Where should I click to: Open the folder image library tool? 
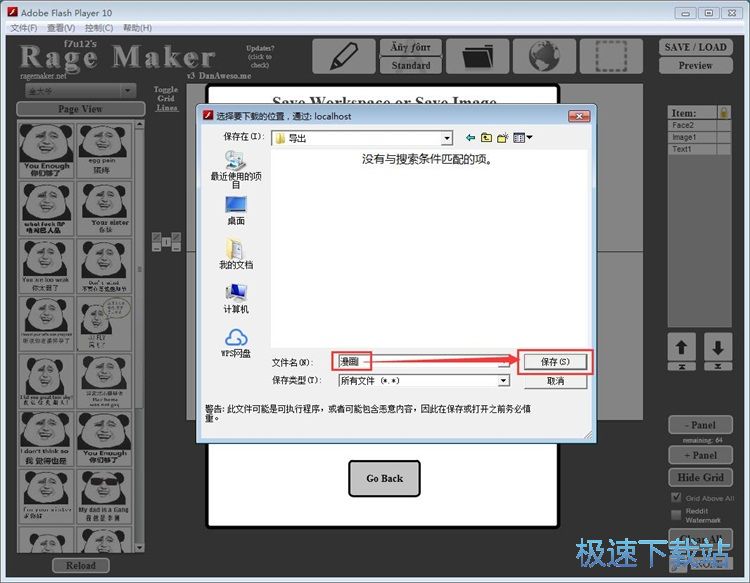477,56
